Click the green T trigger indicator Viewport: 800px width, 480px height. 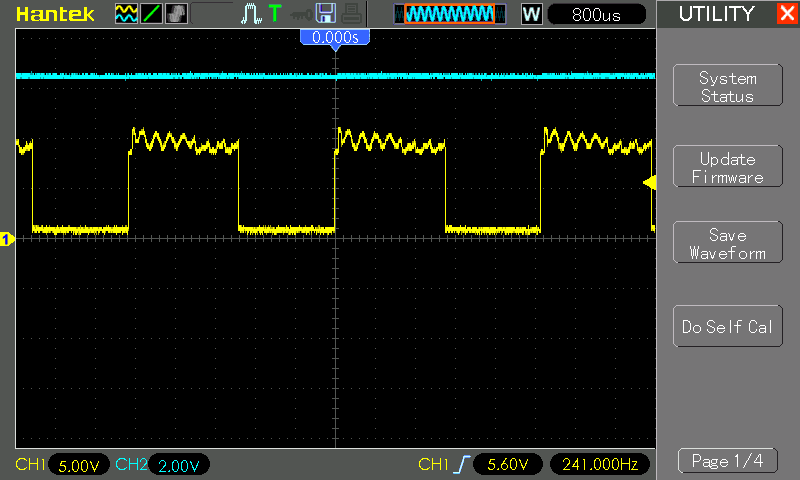point(274,13)
